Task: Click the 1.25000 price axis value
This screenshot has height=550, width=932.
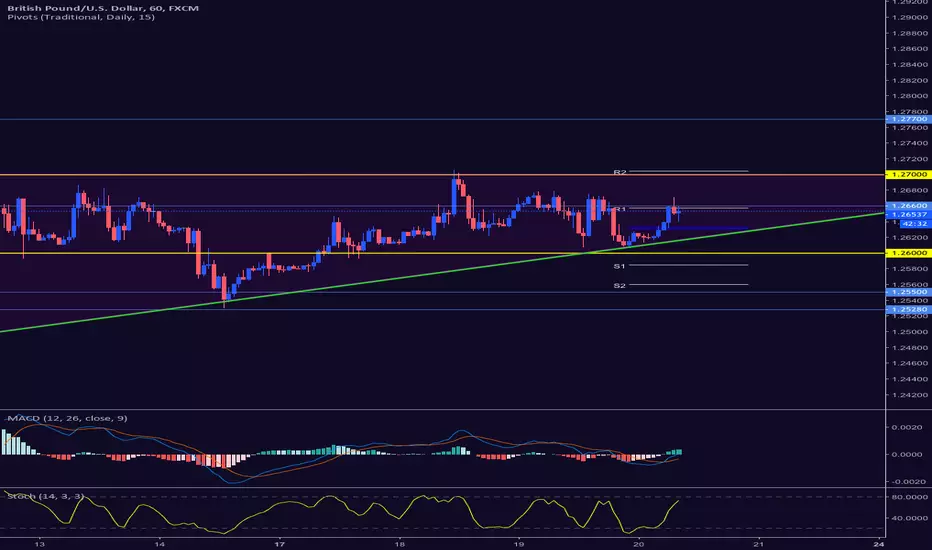Action: [x=909, y=332]
